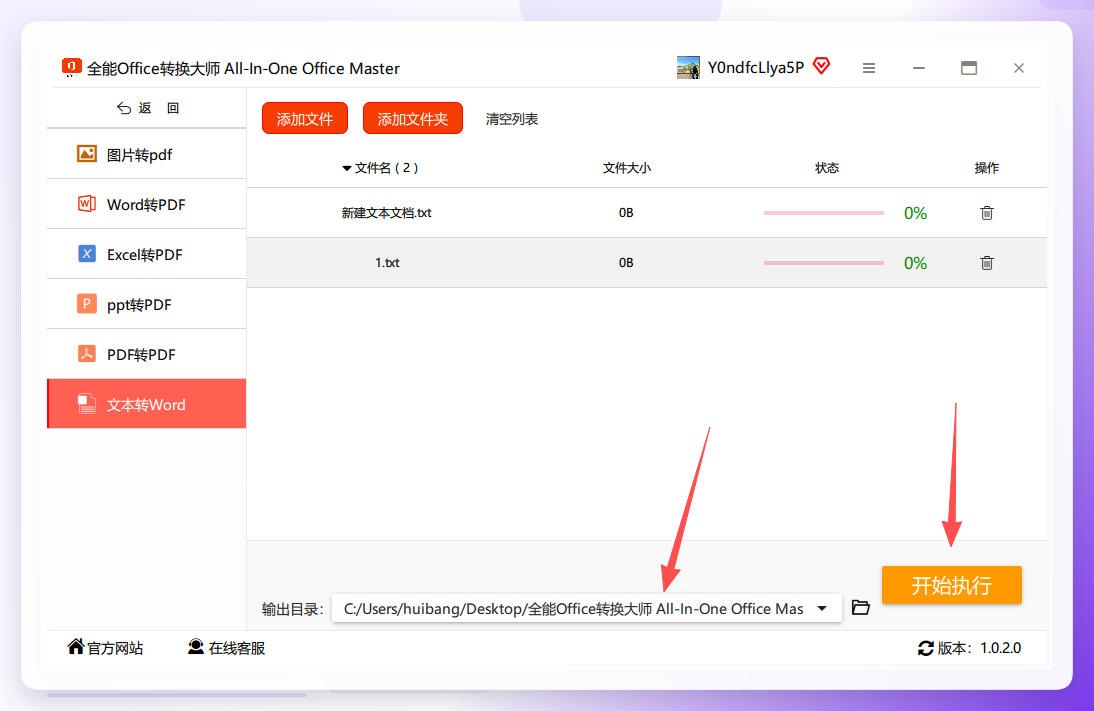Click the app logo in title bar
The height and width of the screenshot is (711, 1094).
coord(71,67)
